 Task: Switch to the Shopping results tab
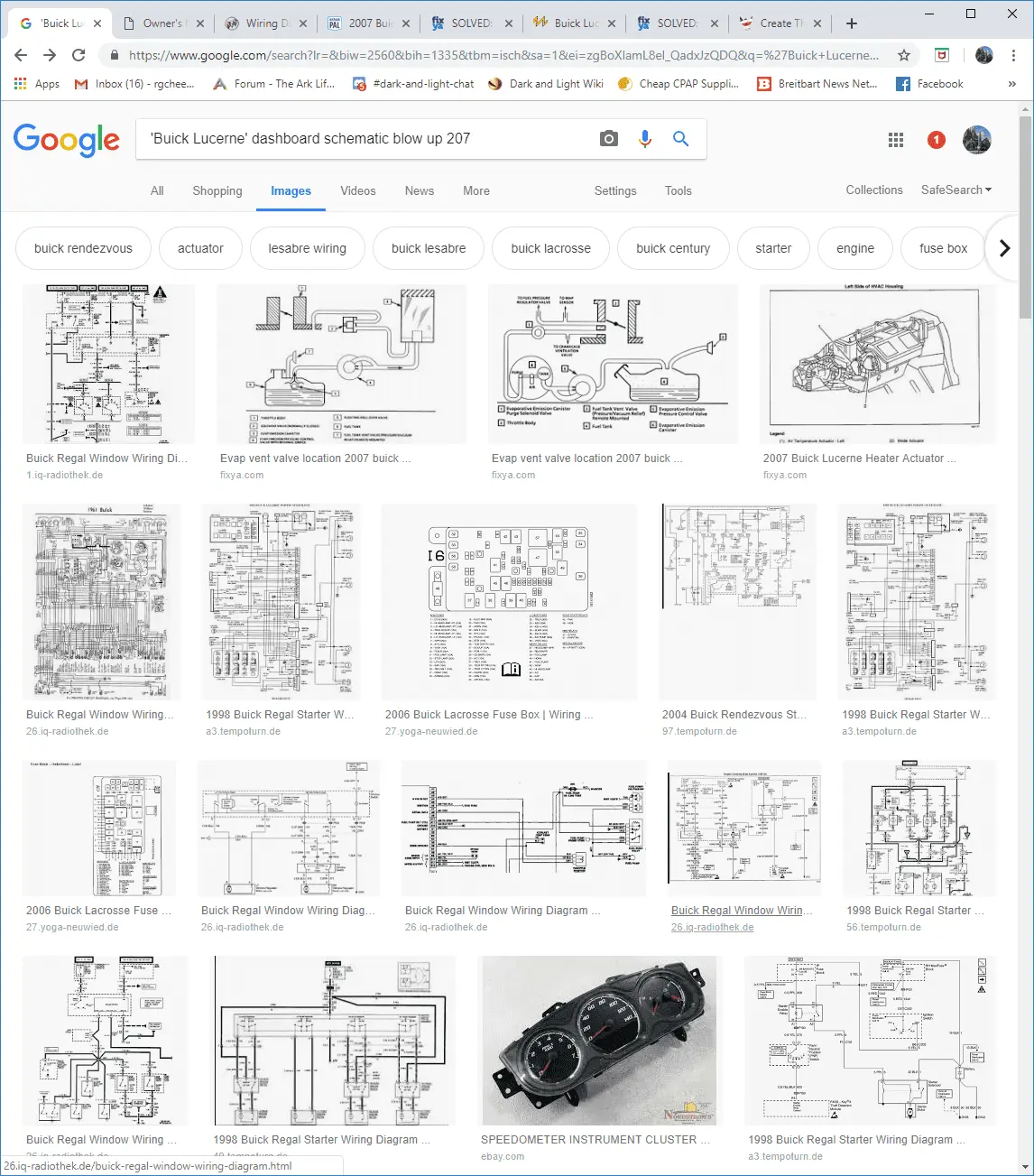tap(217, 191)
